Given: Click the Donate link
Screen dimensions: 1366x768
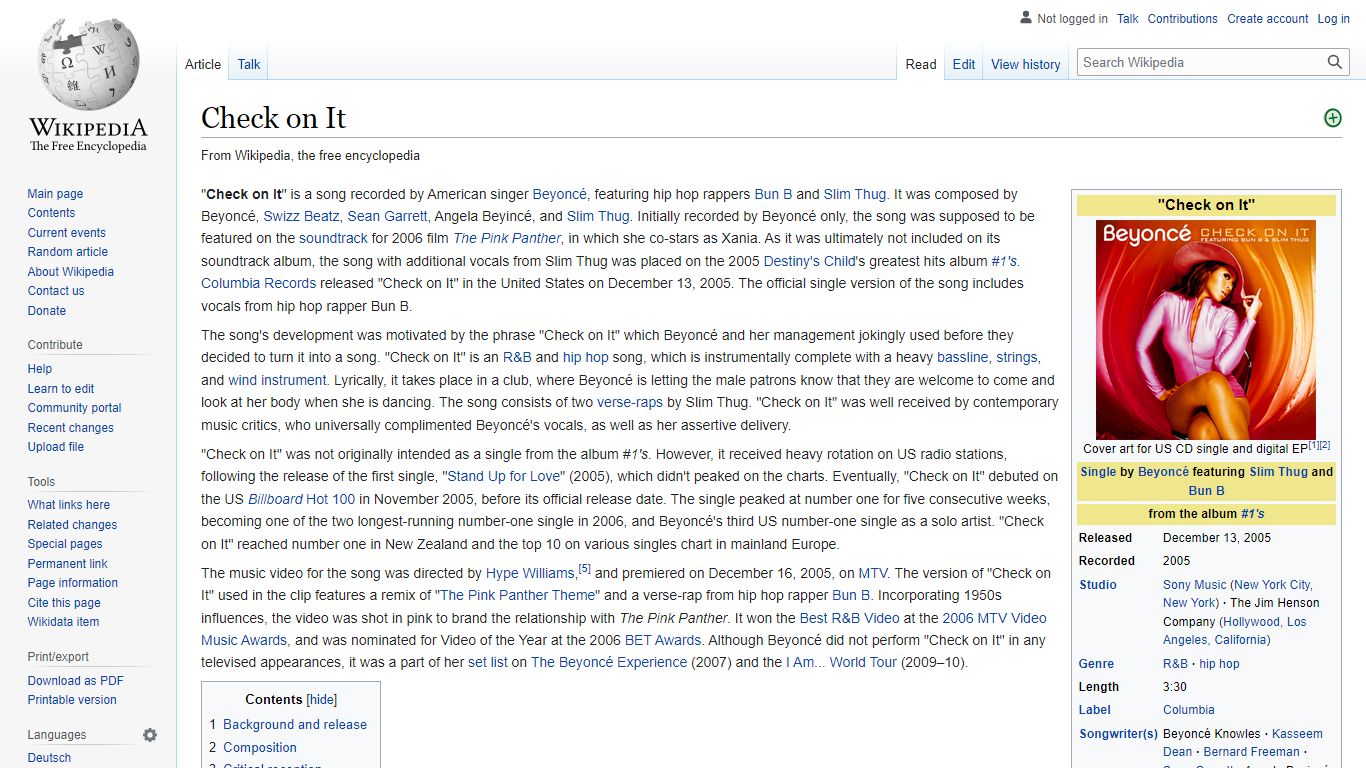Looking at the screenshot, I should (46, 311).
